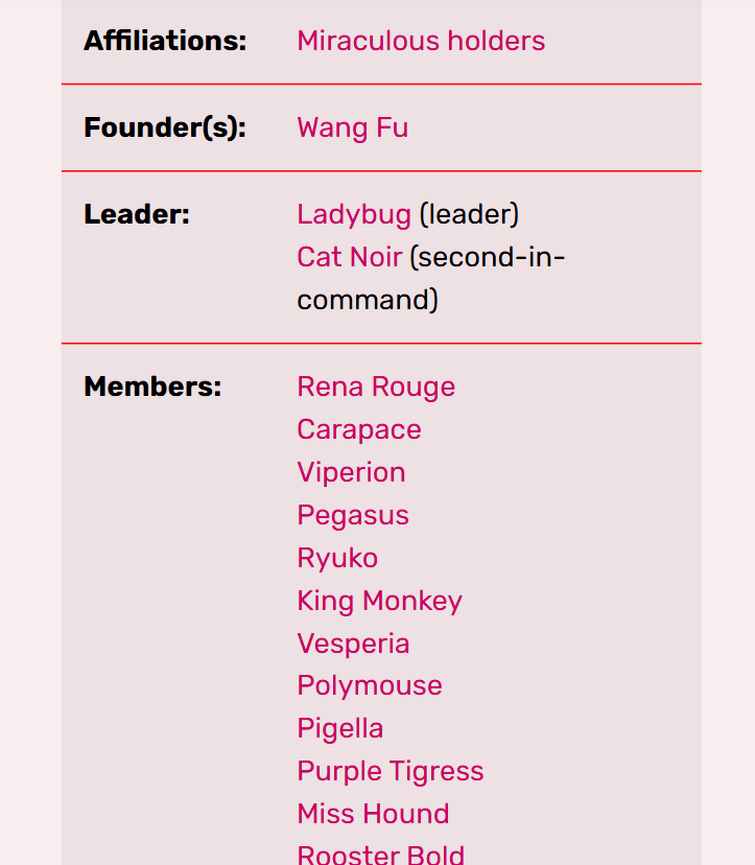The image size is (755, 865).
Task: Click the Purple Tigress link
Action: pyautogui.click(x=390, y=771)
